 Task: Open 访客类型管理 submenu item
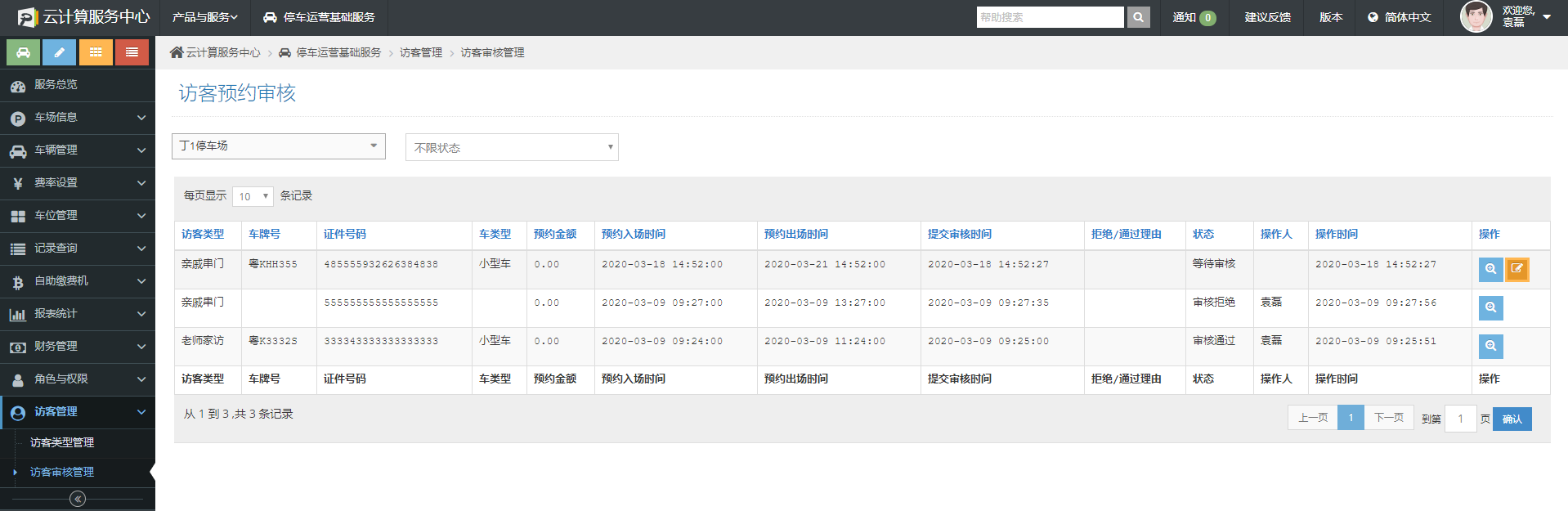point(62,442)
